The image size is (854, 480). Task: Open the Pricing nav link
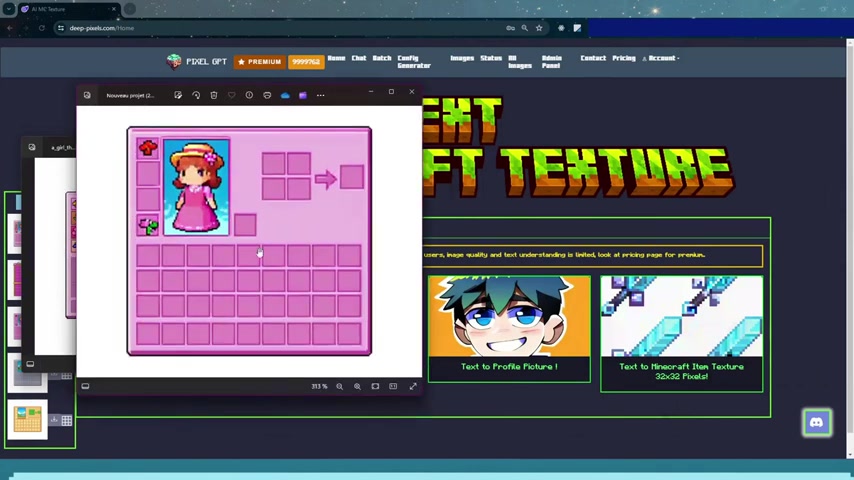pyautogui.click(x=624, y=58)
